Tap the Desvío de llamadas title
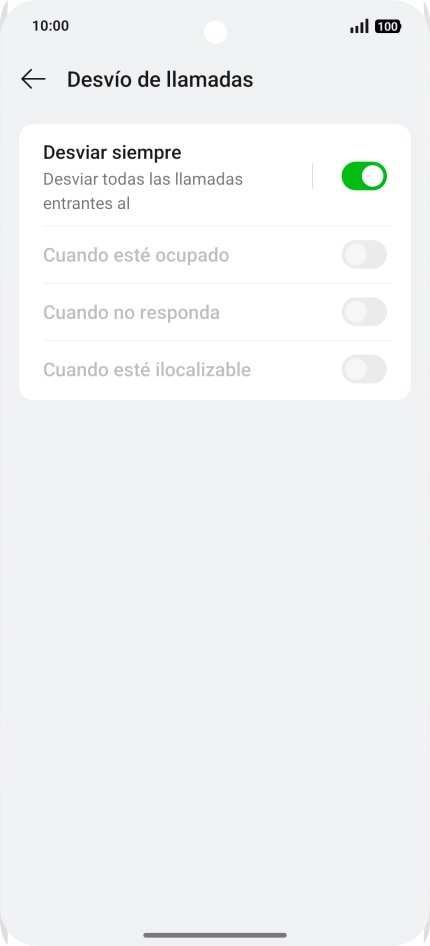Image resolution: width=430 pixels, height=946 pixels. pyautogui.click(x=160, y=80)
